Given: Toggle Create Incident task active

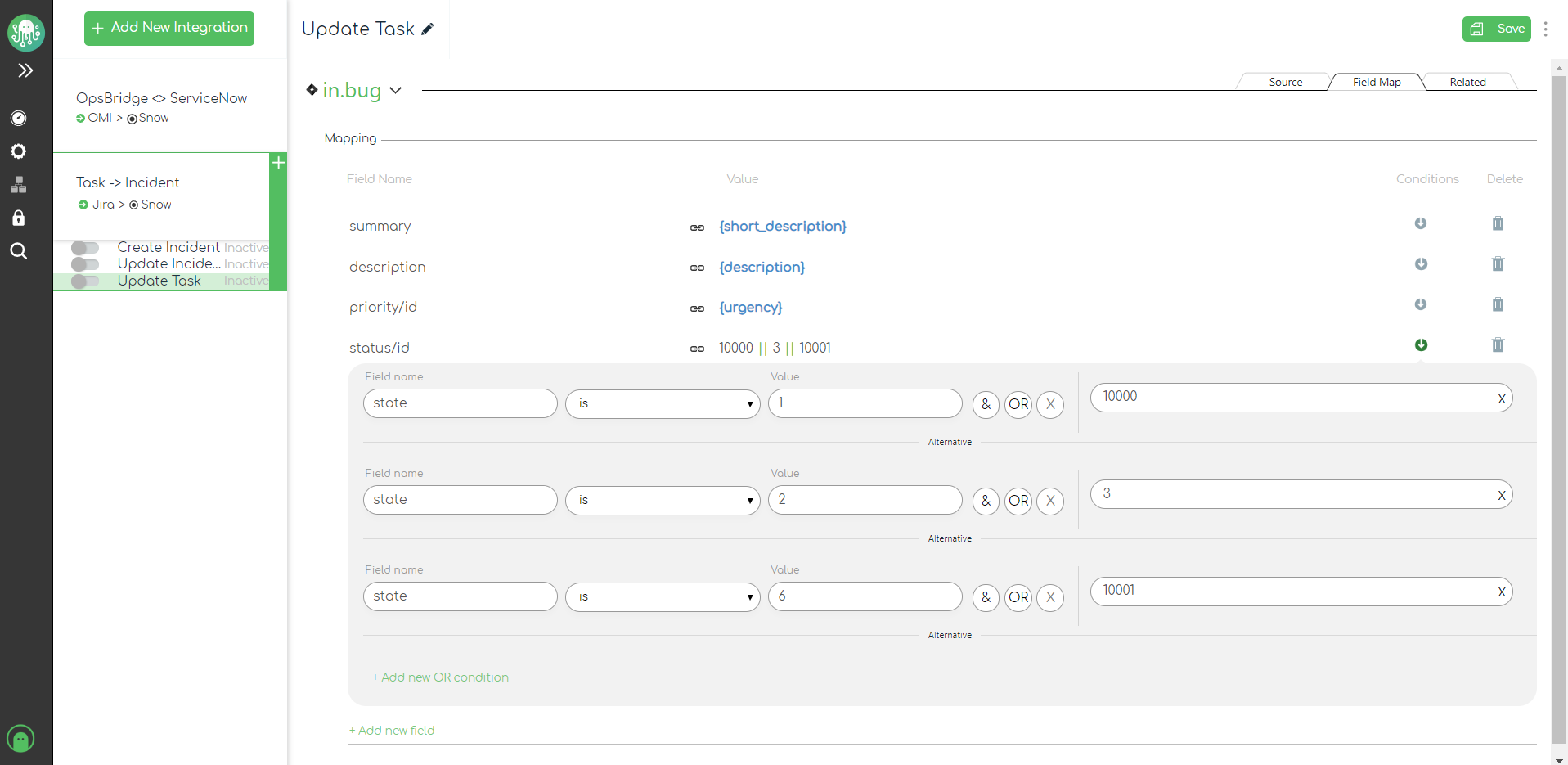Looking at the screenshot, I should (85, 248).
